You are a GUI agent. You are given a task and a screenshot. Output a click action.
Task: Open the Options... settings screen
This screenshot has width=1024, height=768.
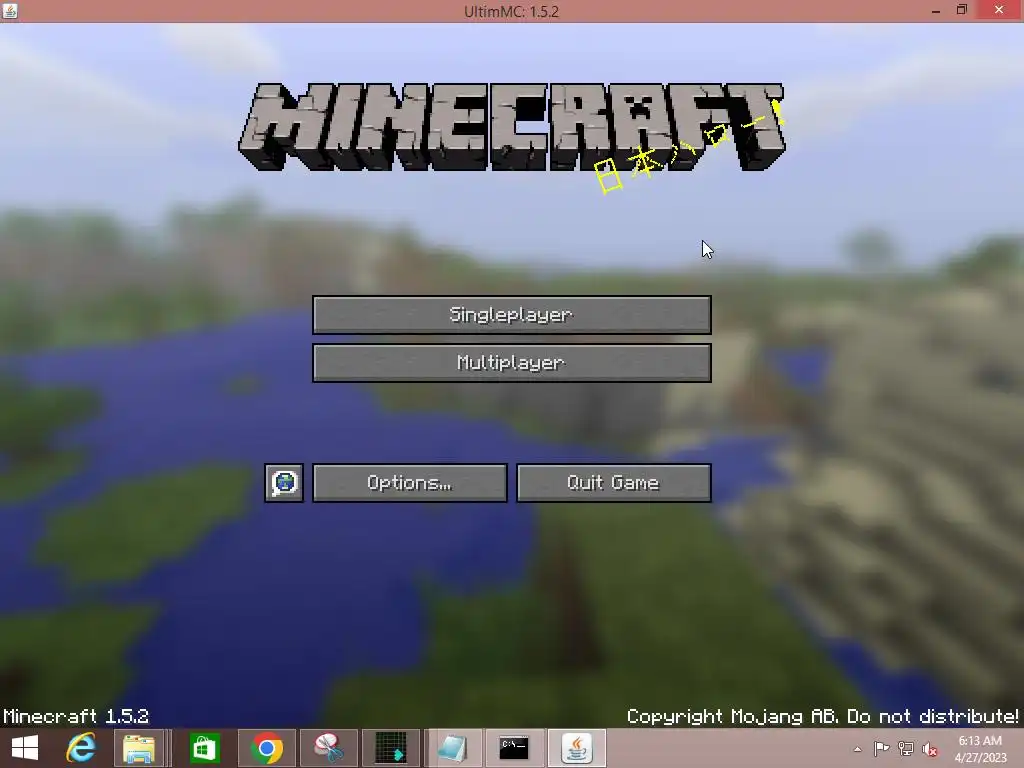point(409,483)
